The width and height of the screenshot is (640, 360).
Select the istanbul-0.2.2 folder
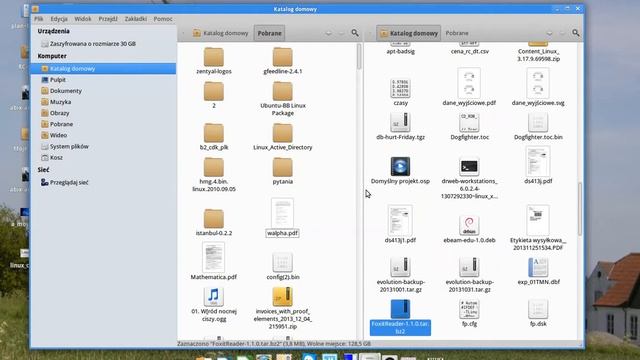click(214, 219)
